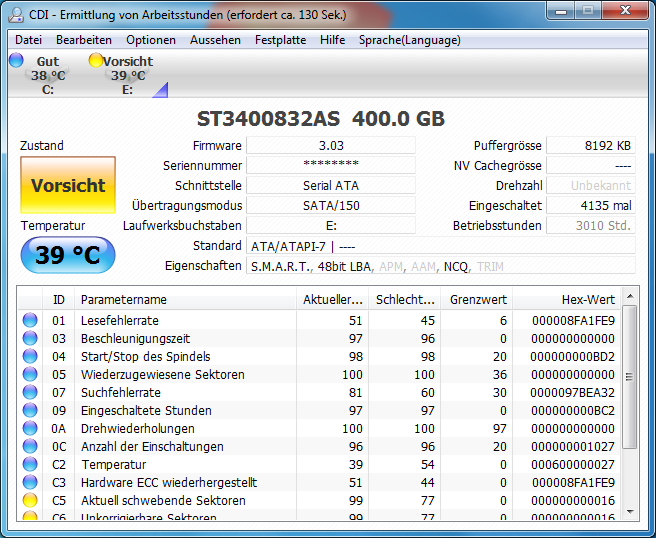The height and width of the screenshot is (538, 656).
Task: Click the Laufwerksbuchstaben E: field
Action: coord(331,225)
